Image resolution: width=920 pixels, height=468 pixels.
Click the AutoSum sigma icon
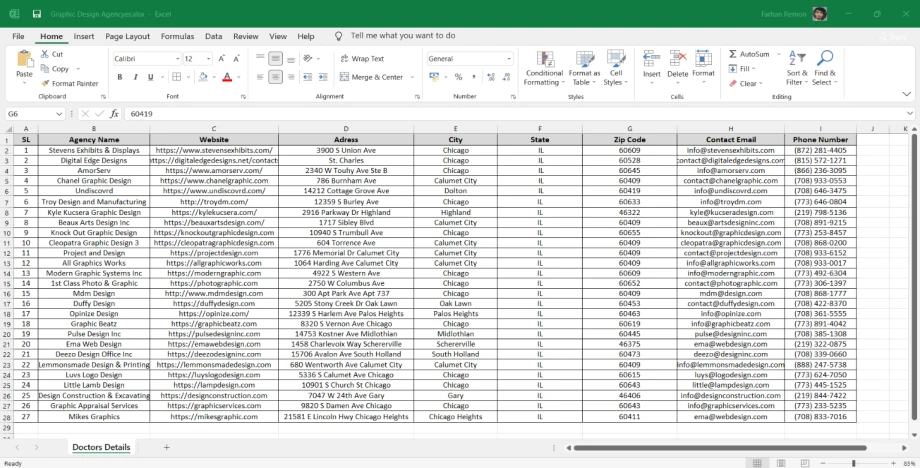(733, 54)
